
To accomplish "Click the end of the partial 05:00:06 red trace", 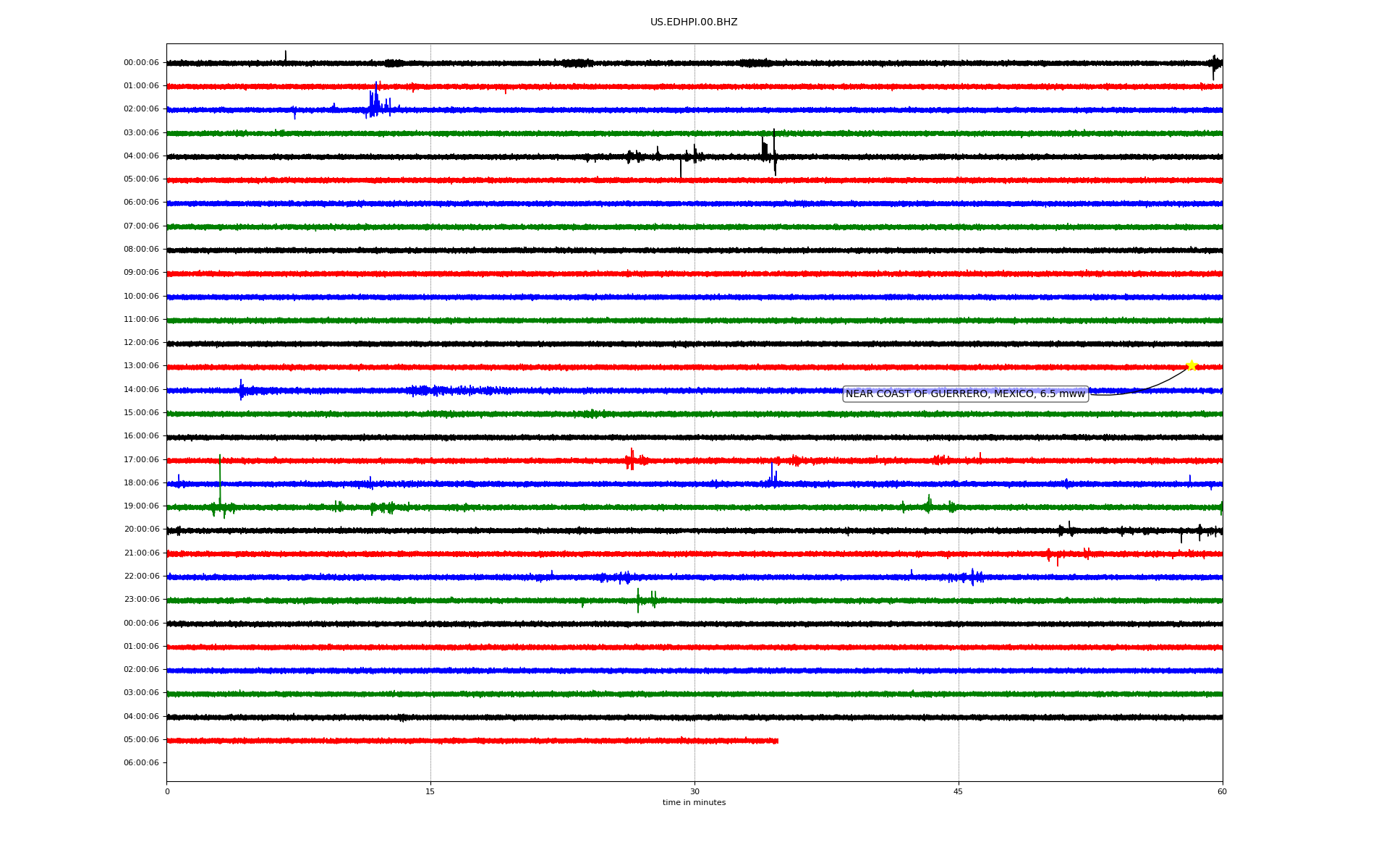I will [x=777, y=741].
